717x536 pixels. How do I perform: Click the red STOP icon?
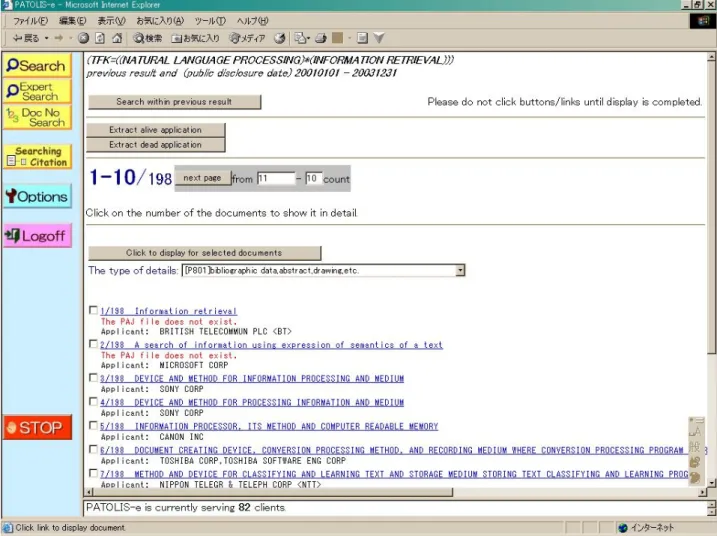click(37, 428)
